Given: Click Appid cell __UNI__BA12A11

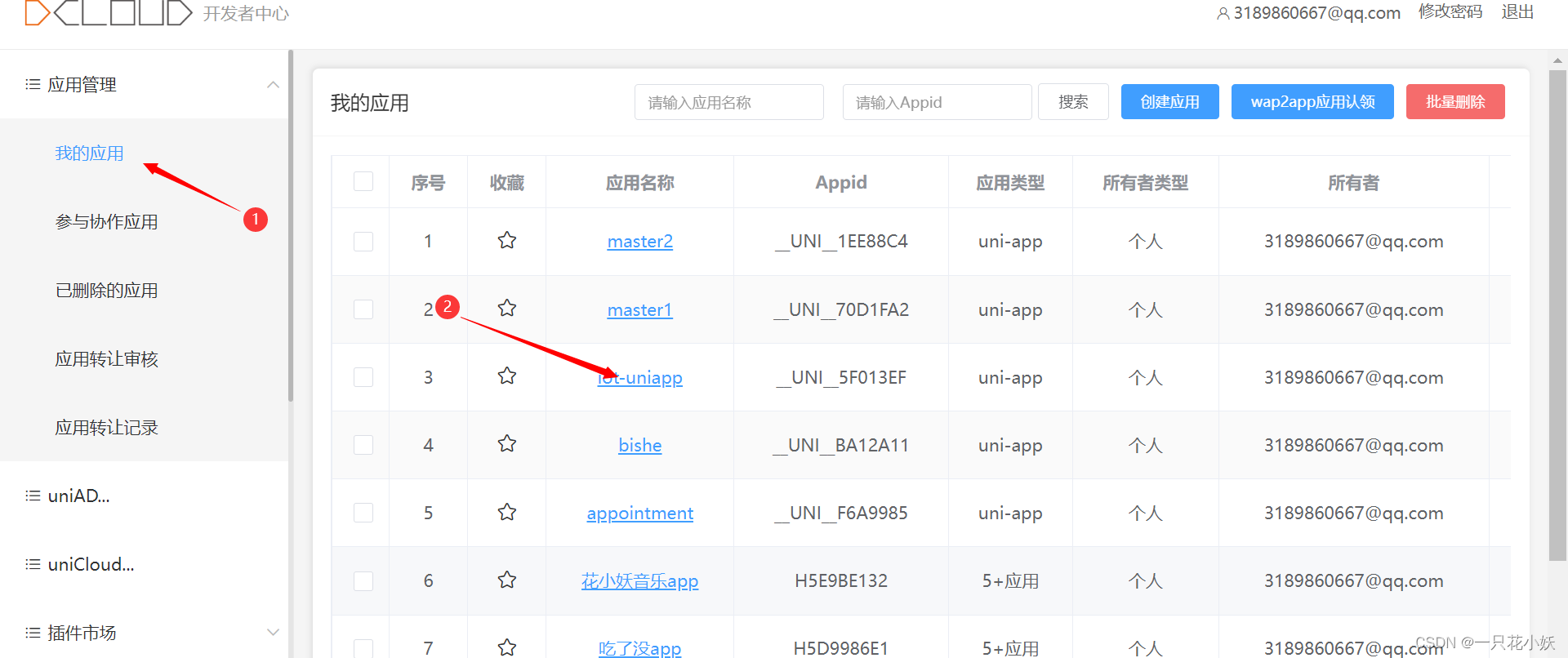Looking at the screenshot, I should 841,446.
